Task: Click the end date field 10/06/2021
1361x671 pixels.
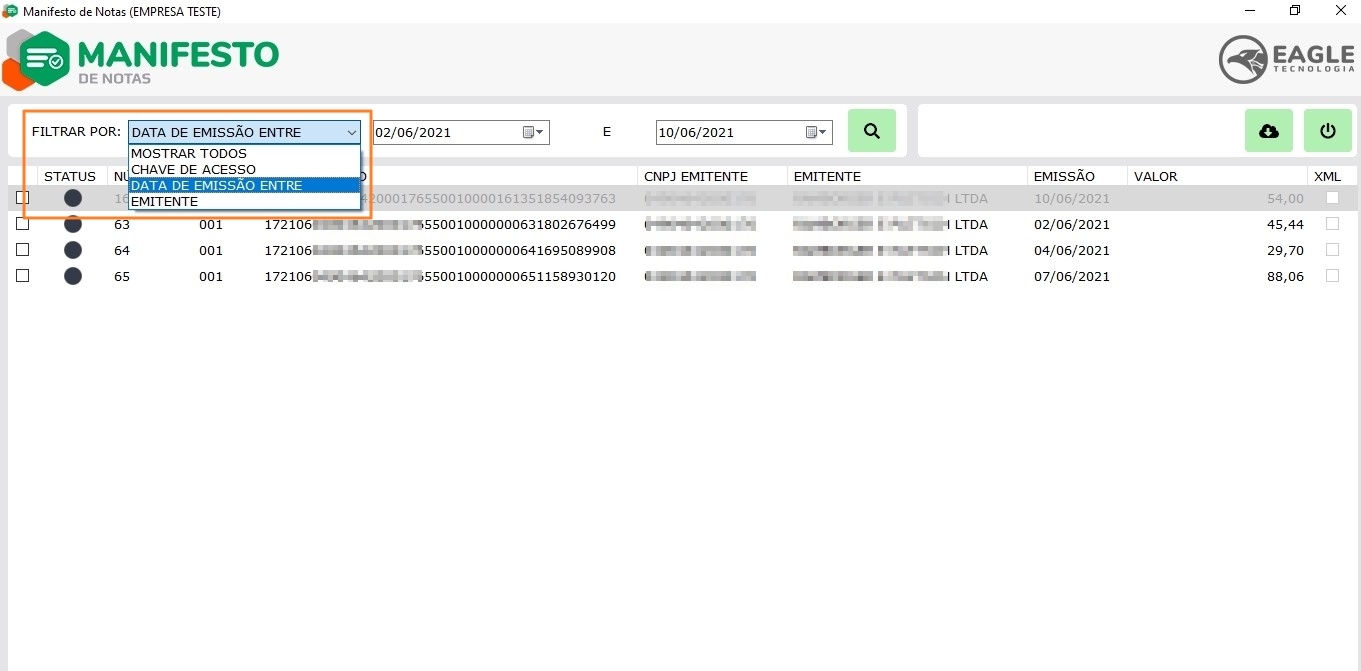Action: (728, 132)
